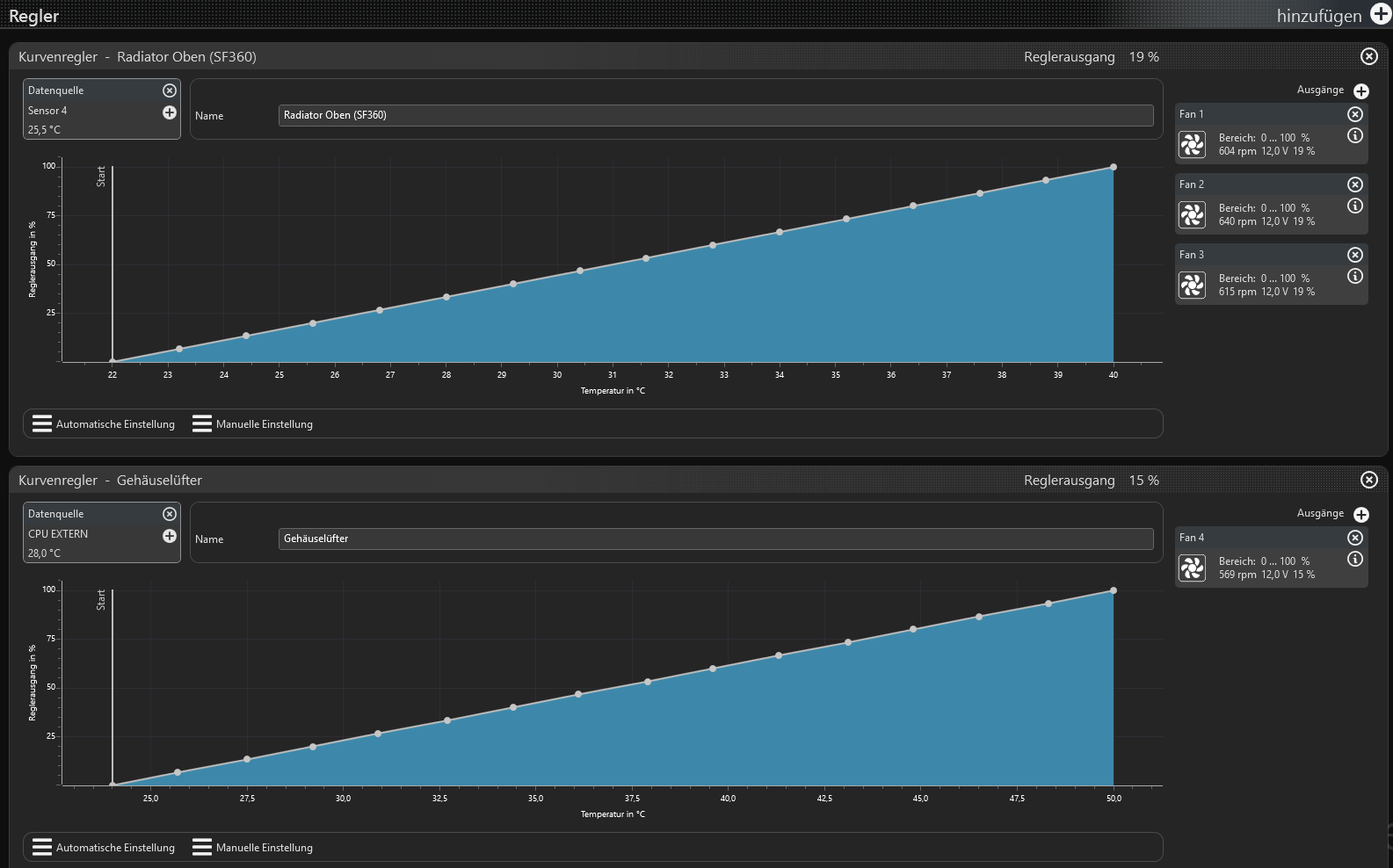Screen dimensions: 1393x868
Task: Open Manuelle Einstellung for Radiator Oben curve
Action: tap(253, 424)
